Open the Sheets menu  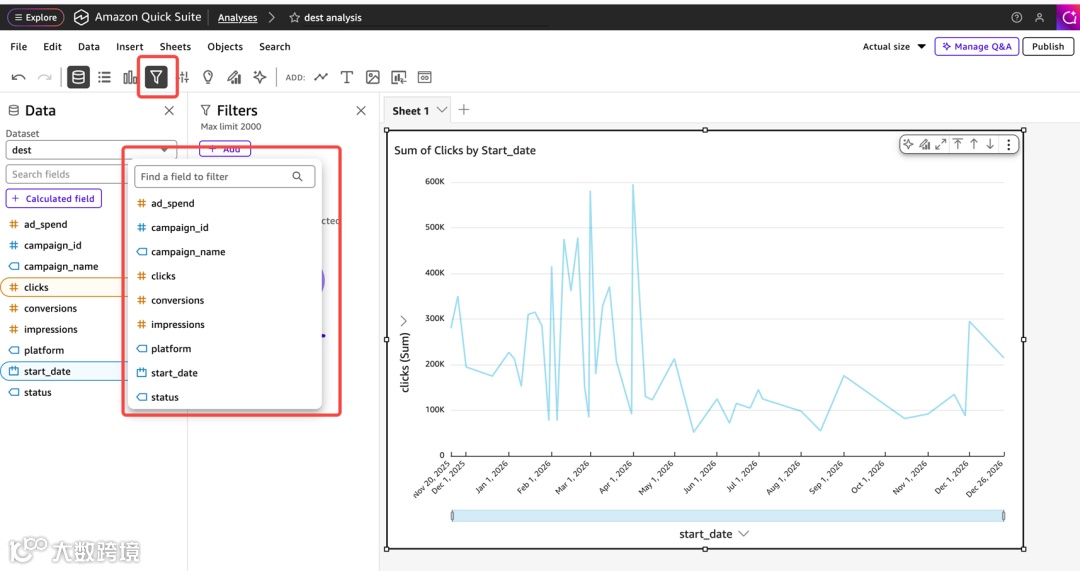click(x=175, y=46)
